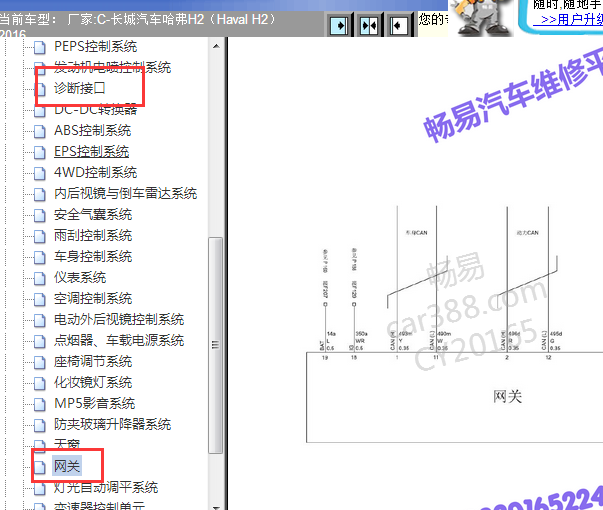Select 车身控制系统 in the list

pos(93,257)
